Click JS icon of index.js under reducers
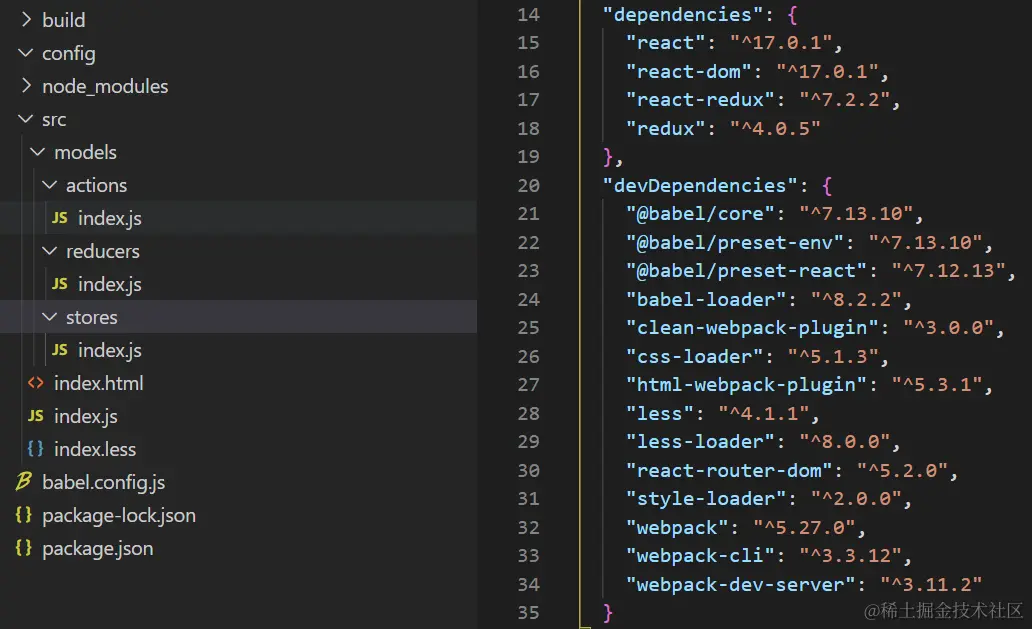Screen dimensions: 1032x629 [x=60, y=284]
